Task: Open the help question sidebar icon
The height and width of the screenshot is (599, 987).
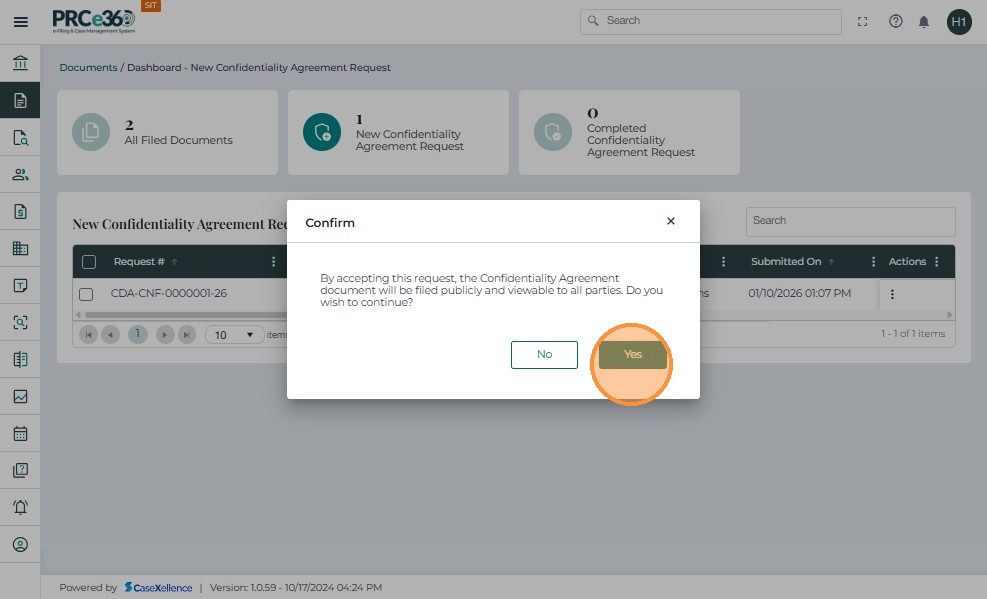Action: point(20,470)
